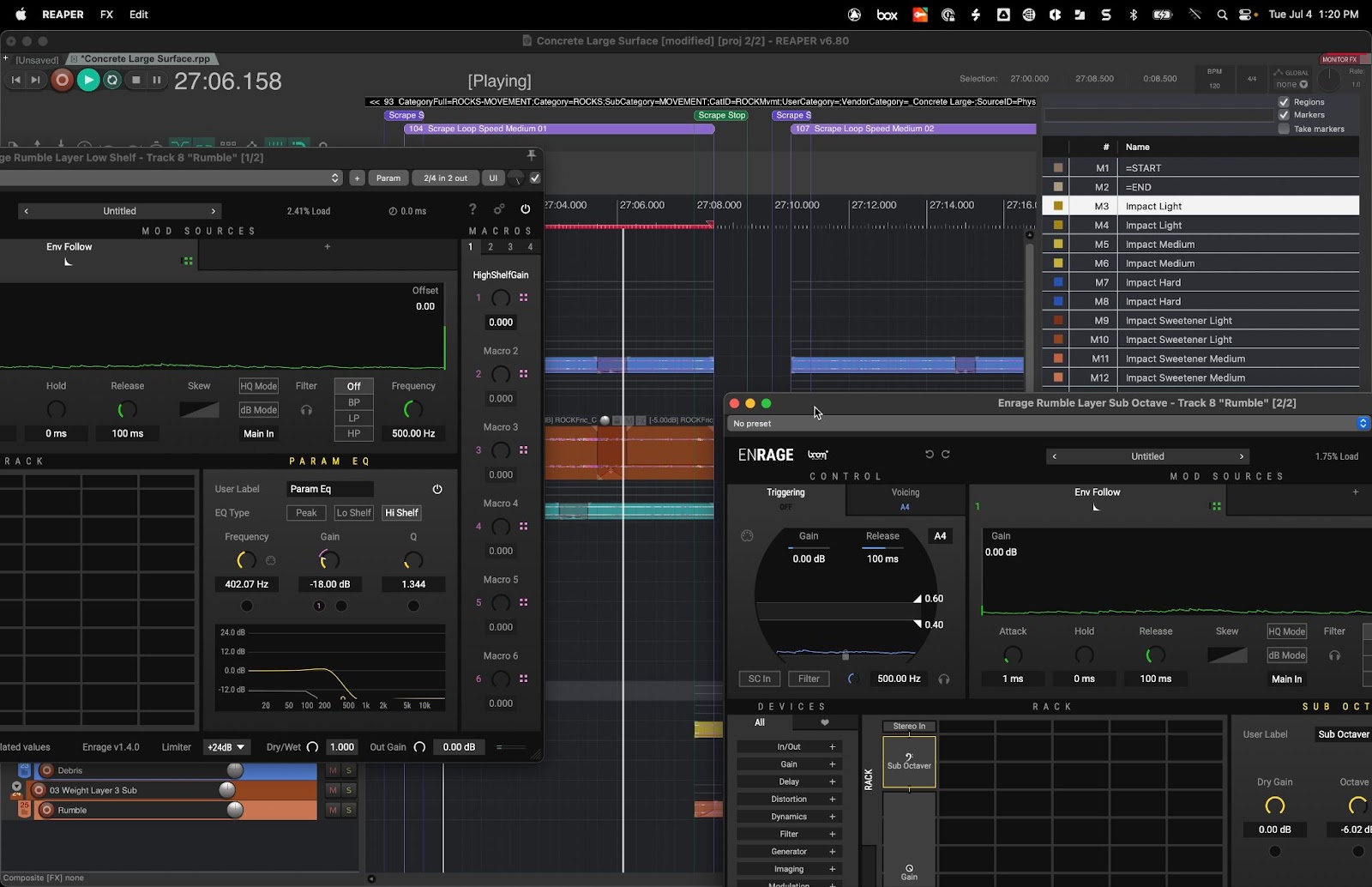Open Macro 4 assignment dots icon
This screenshot has height=887, width=1372.
523,527
